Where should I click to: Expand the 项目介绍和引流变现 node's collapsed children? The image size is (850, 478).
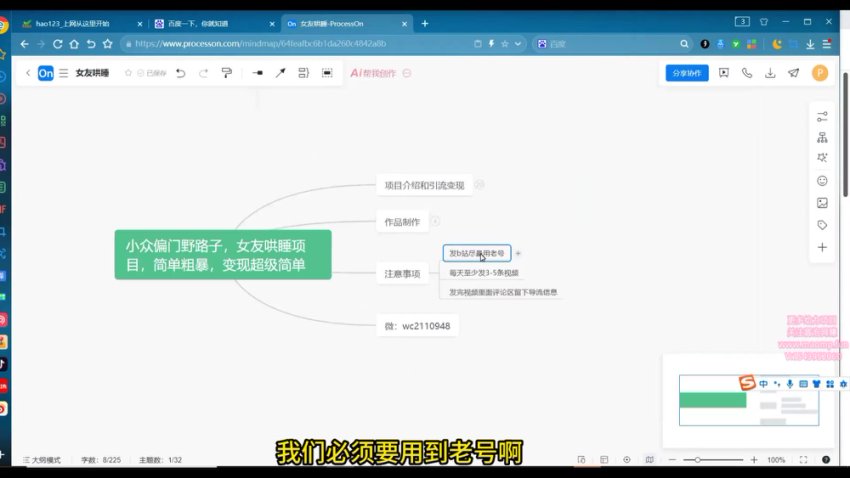point(479,184)
